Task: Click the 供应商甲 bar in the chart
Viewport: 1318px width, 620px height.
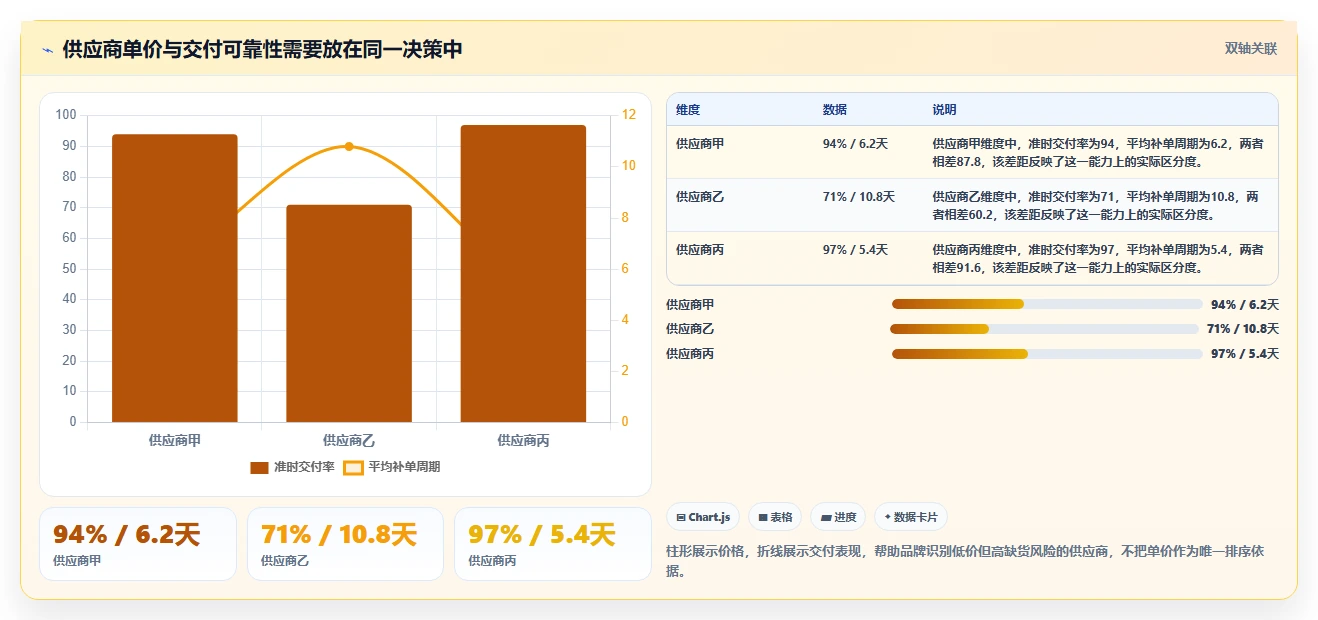Action: tap(175, 278)
